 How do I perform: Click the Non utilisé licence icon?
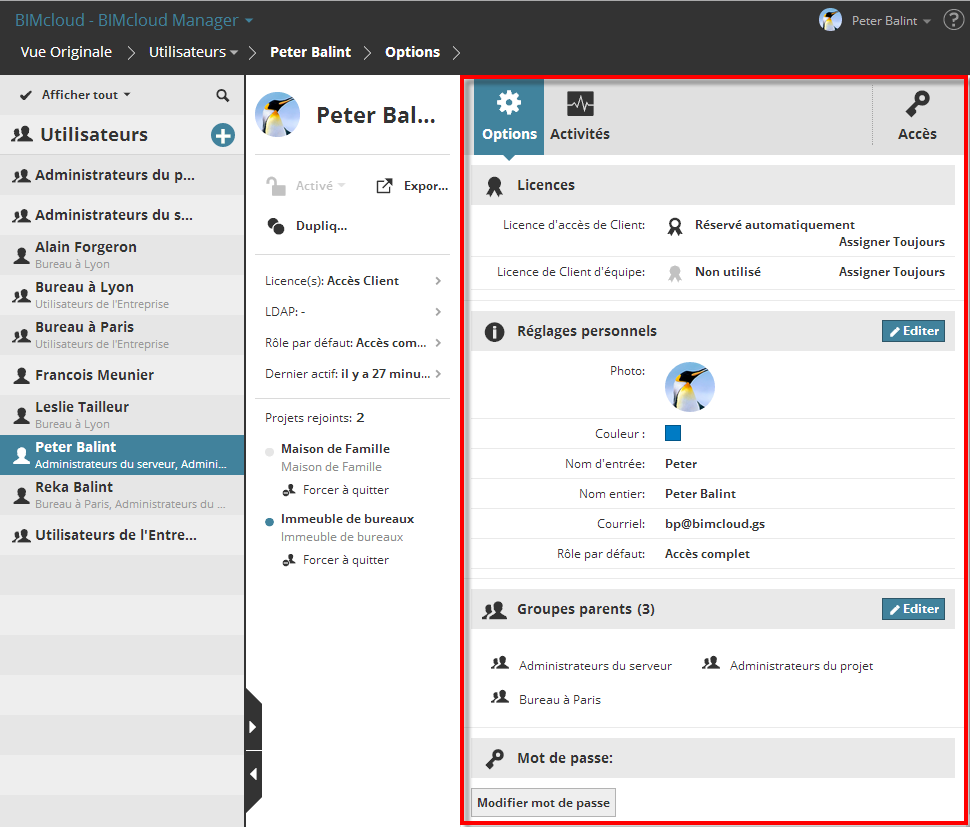click(674, 273)
